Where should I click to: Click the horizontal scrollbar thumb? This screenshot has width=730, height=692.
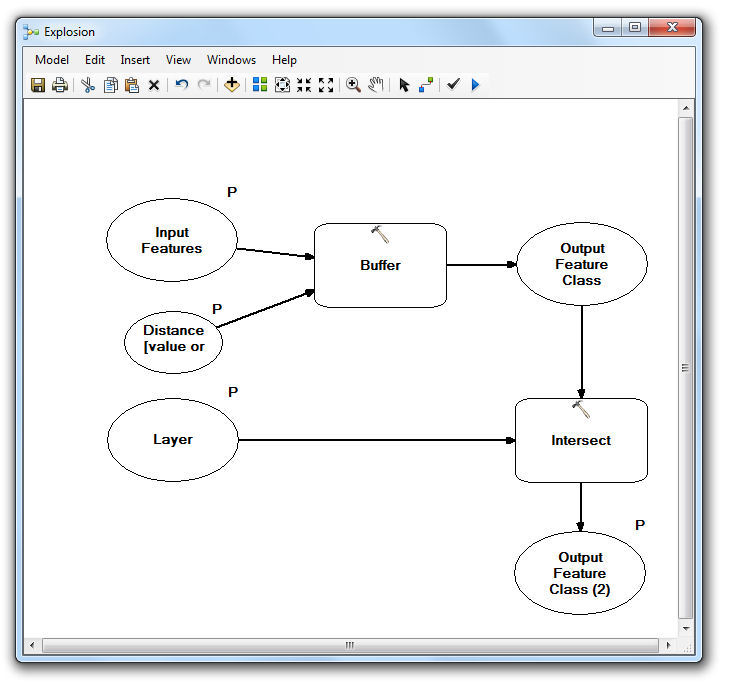point(350,645)
